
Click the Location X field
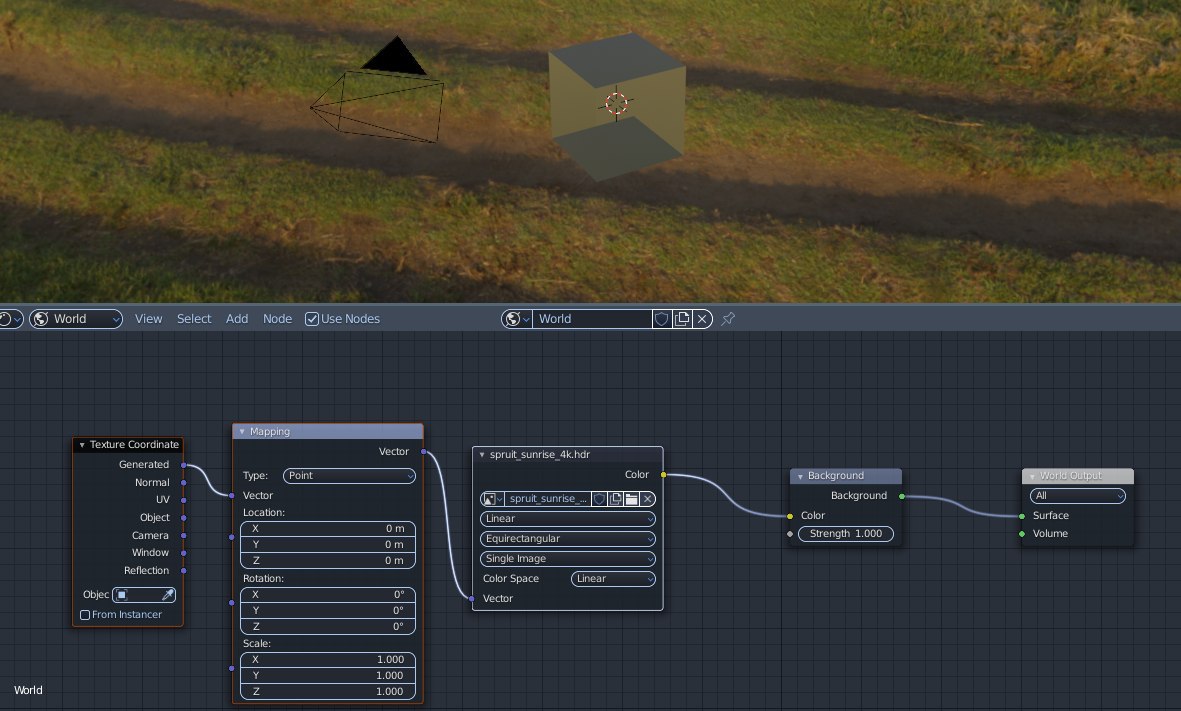(x=328, y=528)
